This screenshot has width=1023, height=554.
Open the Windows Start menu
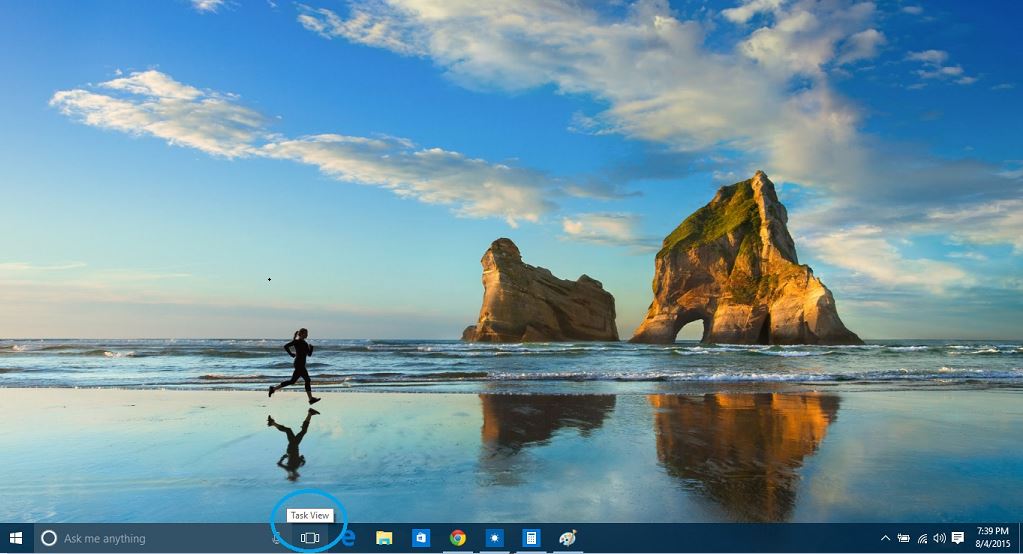point(16,538)
